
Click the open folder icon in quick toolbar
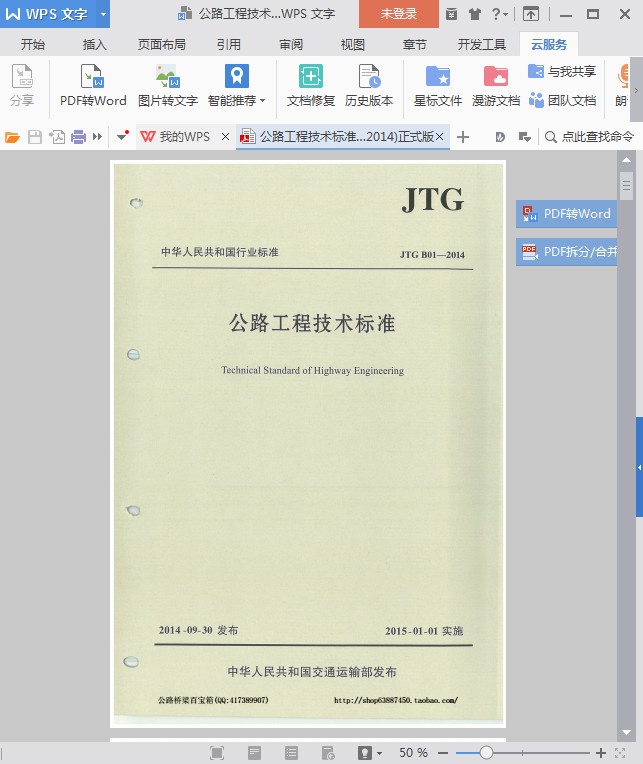12,137
